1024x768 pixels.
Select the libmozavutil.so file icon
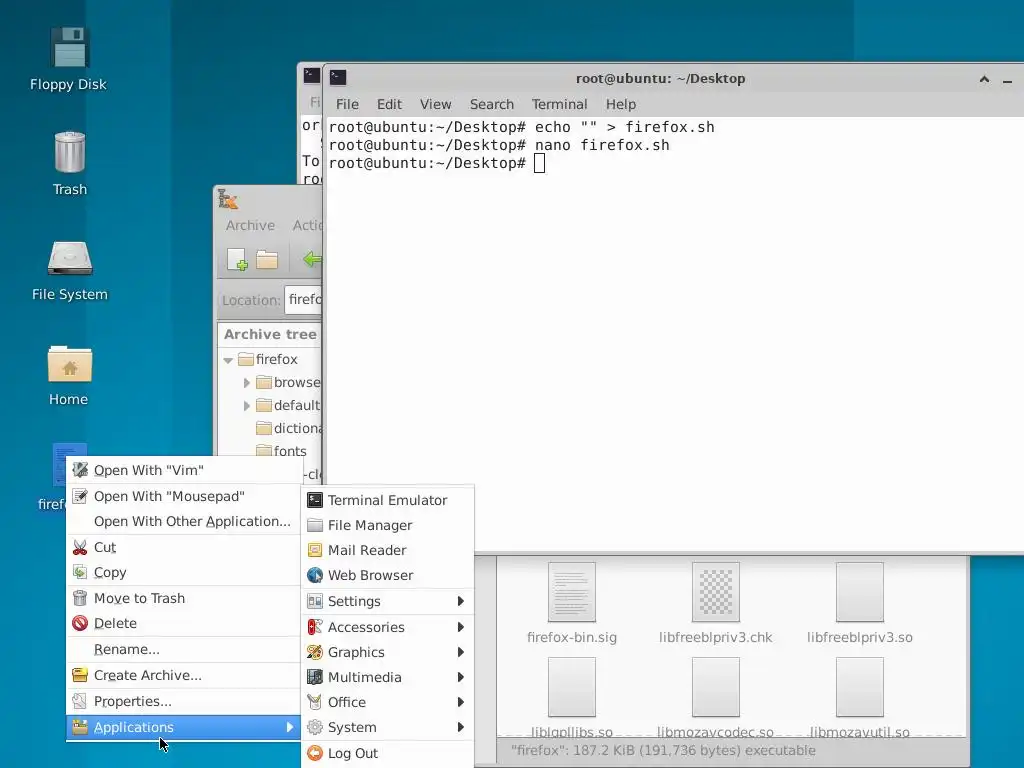[x=859, y=687]
